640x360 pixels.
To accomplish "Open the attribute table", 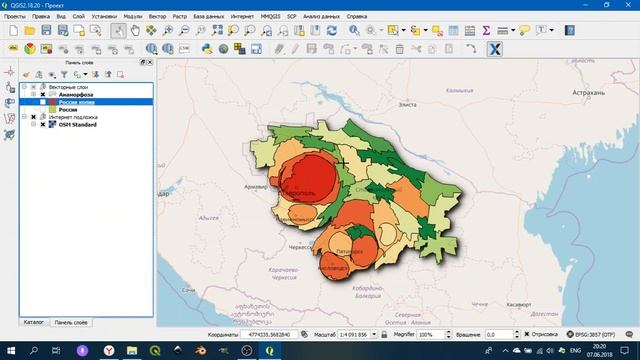I will [x=453, y=30].
